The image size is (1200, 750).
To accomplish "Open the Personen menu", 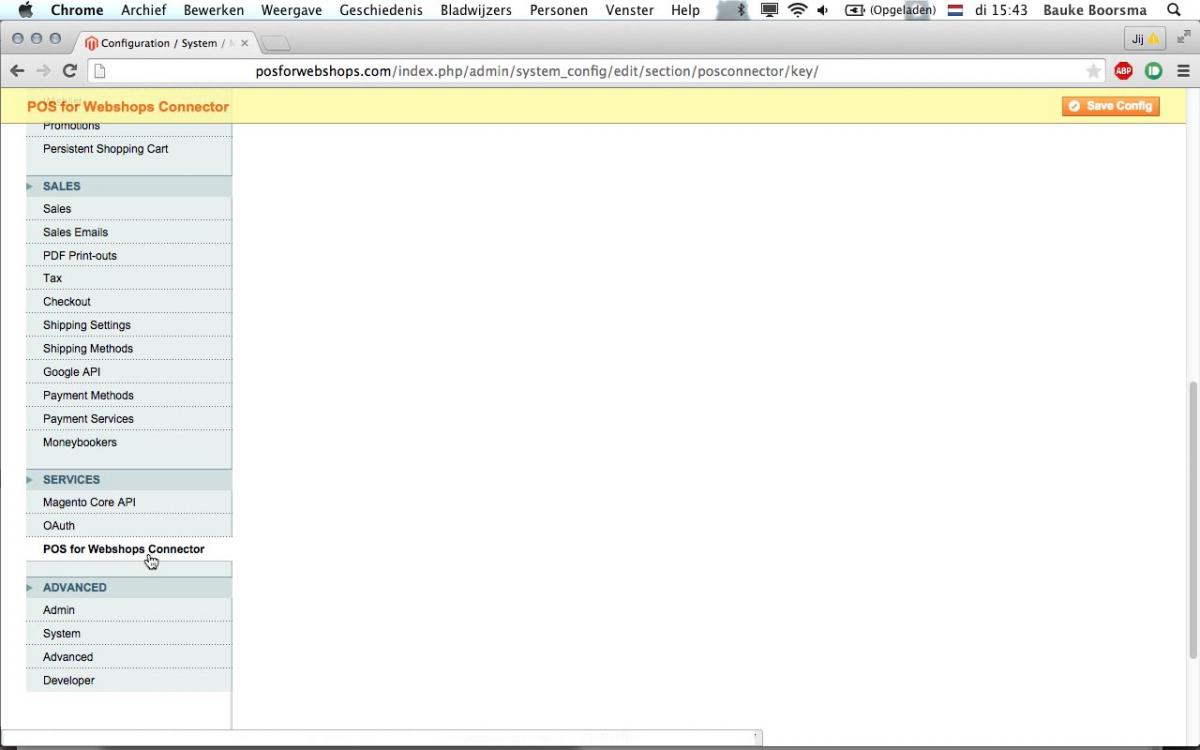I will [x=559, y=10].
